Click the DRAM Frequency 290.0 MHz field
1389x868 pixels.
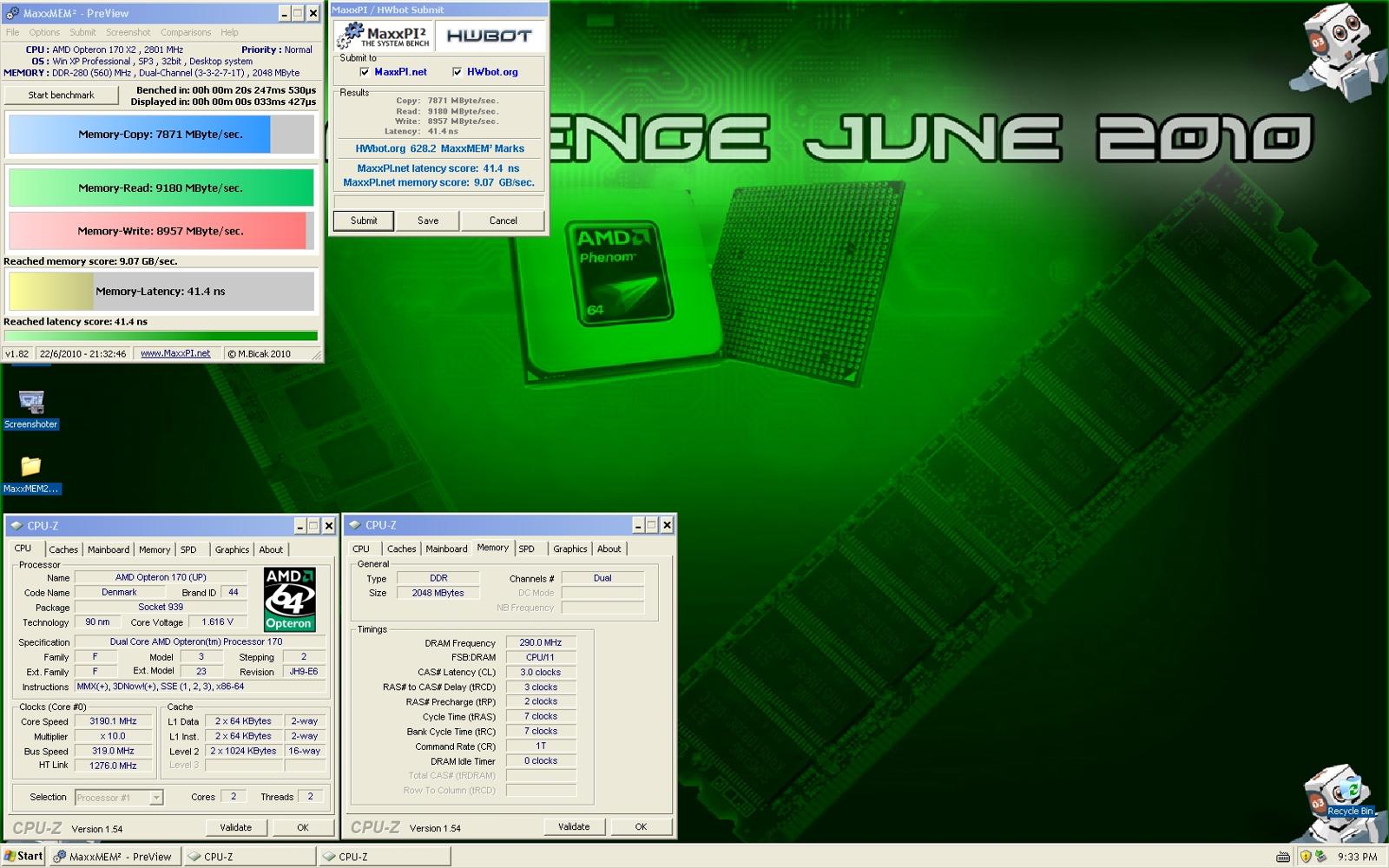pos(541,642)
